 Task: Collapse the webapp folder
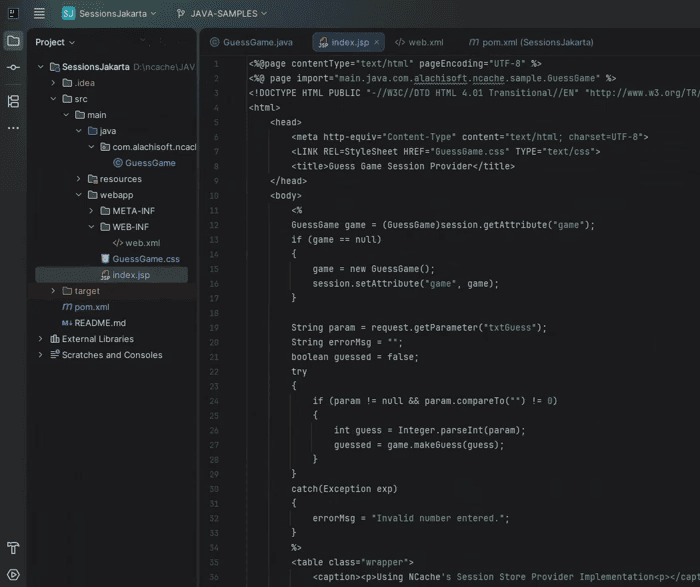(x=78, y=195)
